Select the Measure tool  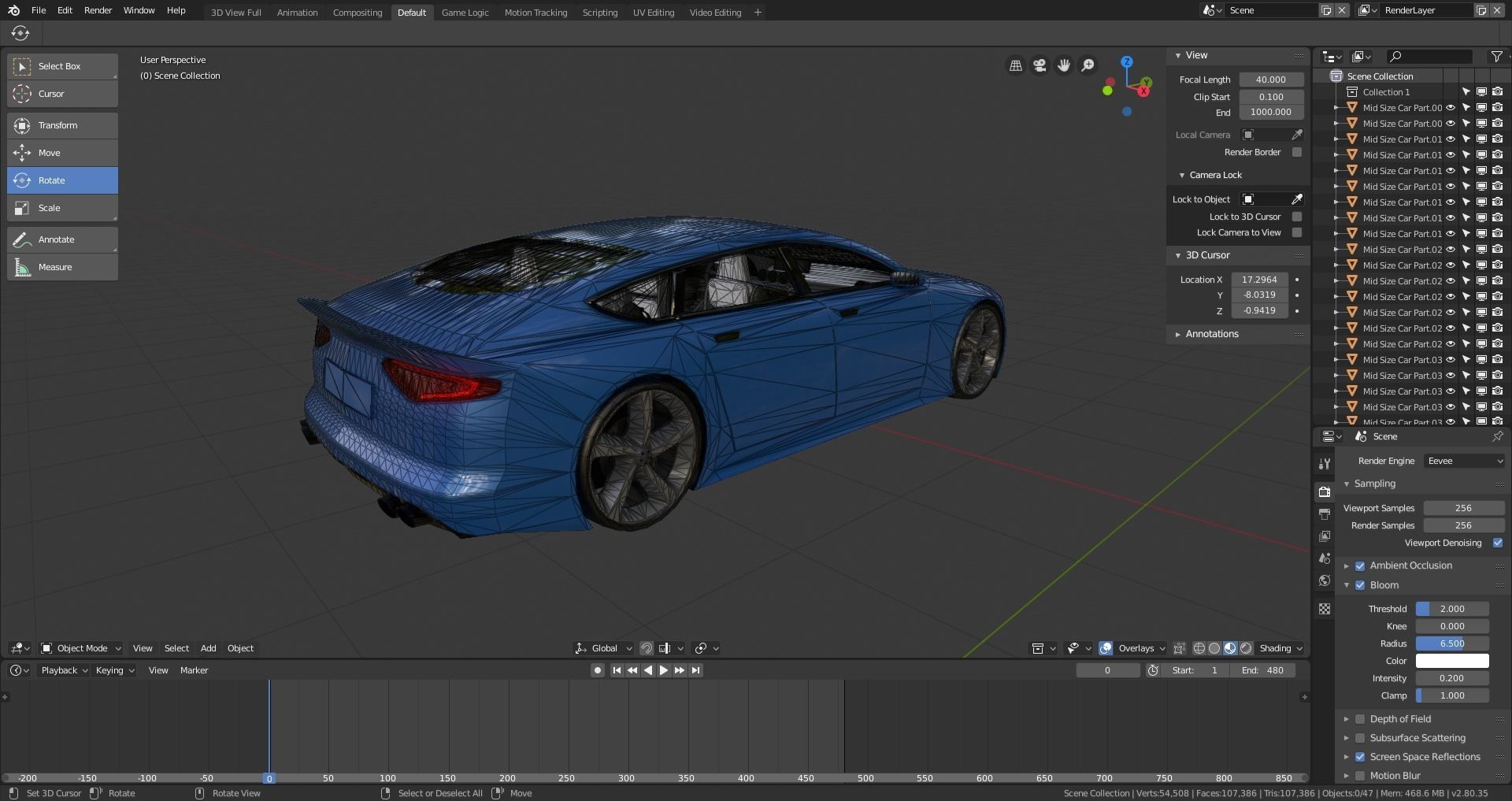(x=62, y=267)
